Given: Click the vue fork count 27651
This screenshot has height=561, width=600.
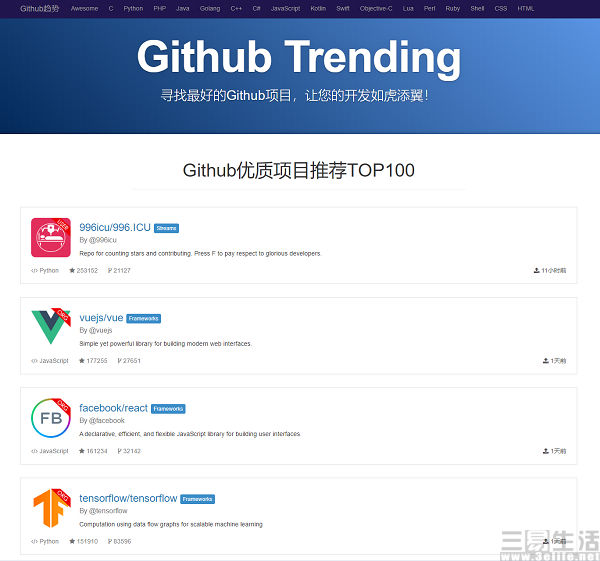Looking at the screenshot, I should (132, 361).
